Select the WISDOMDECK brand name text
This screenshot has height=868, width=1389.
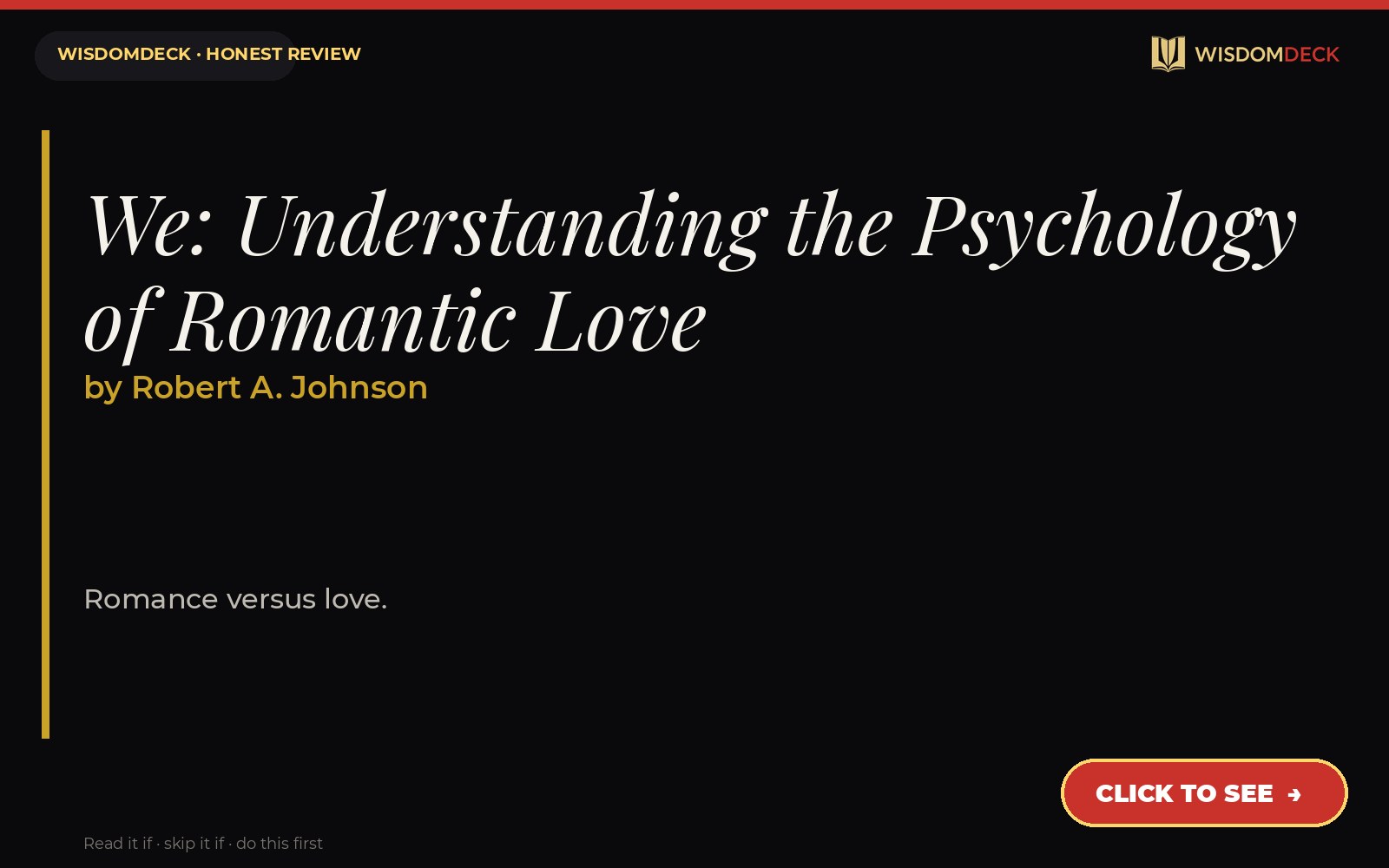[x=1267, y=55]
